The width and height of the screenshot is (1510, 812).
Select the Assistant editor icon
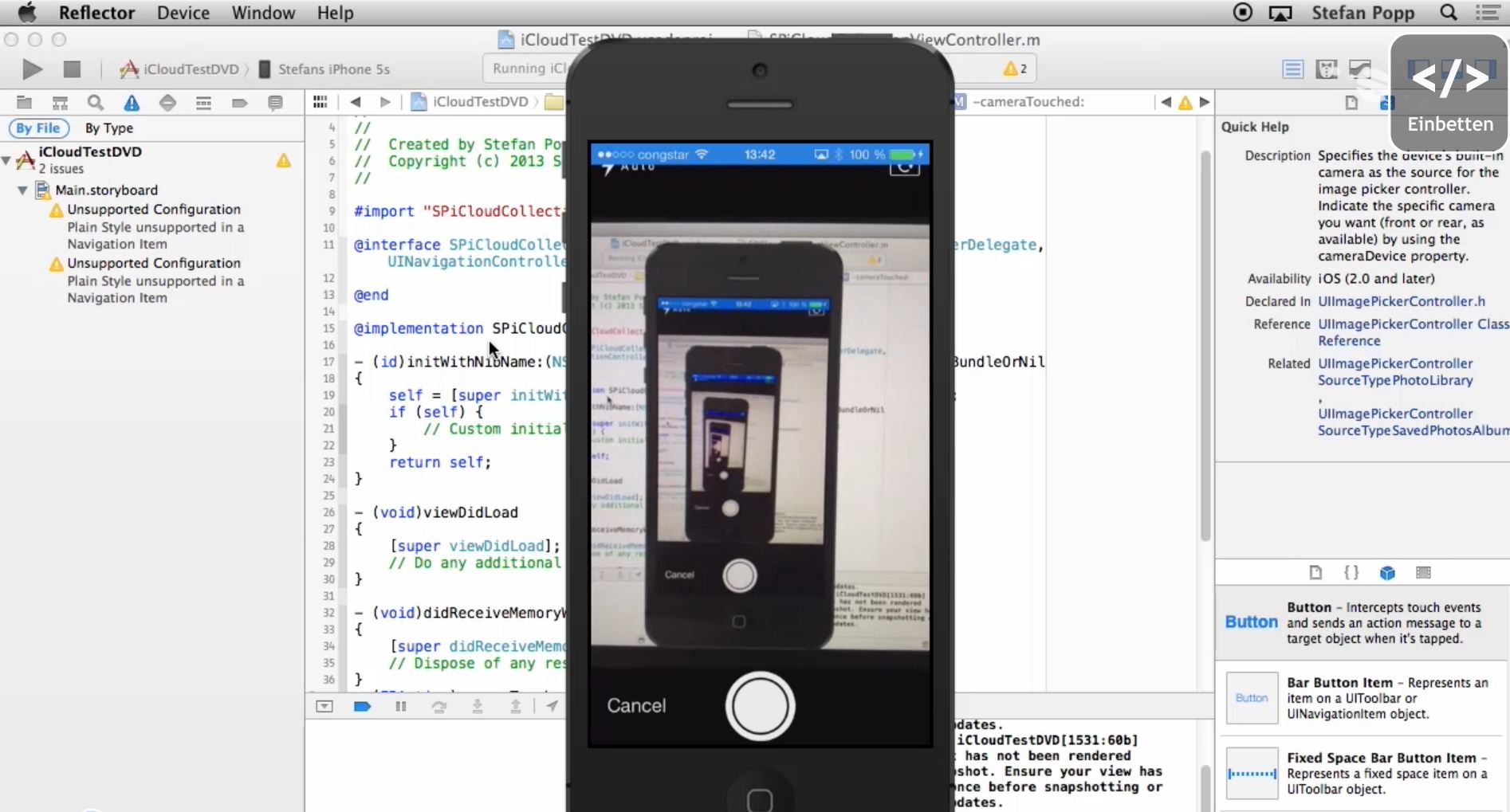click(x=1327, y=69)
